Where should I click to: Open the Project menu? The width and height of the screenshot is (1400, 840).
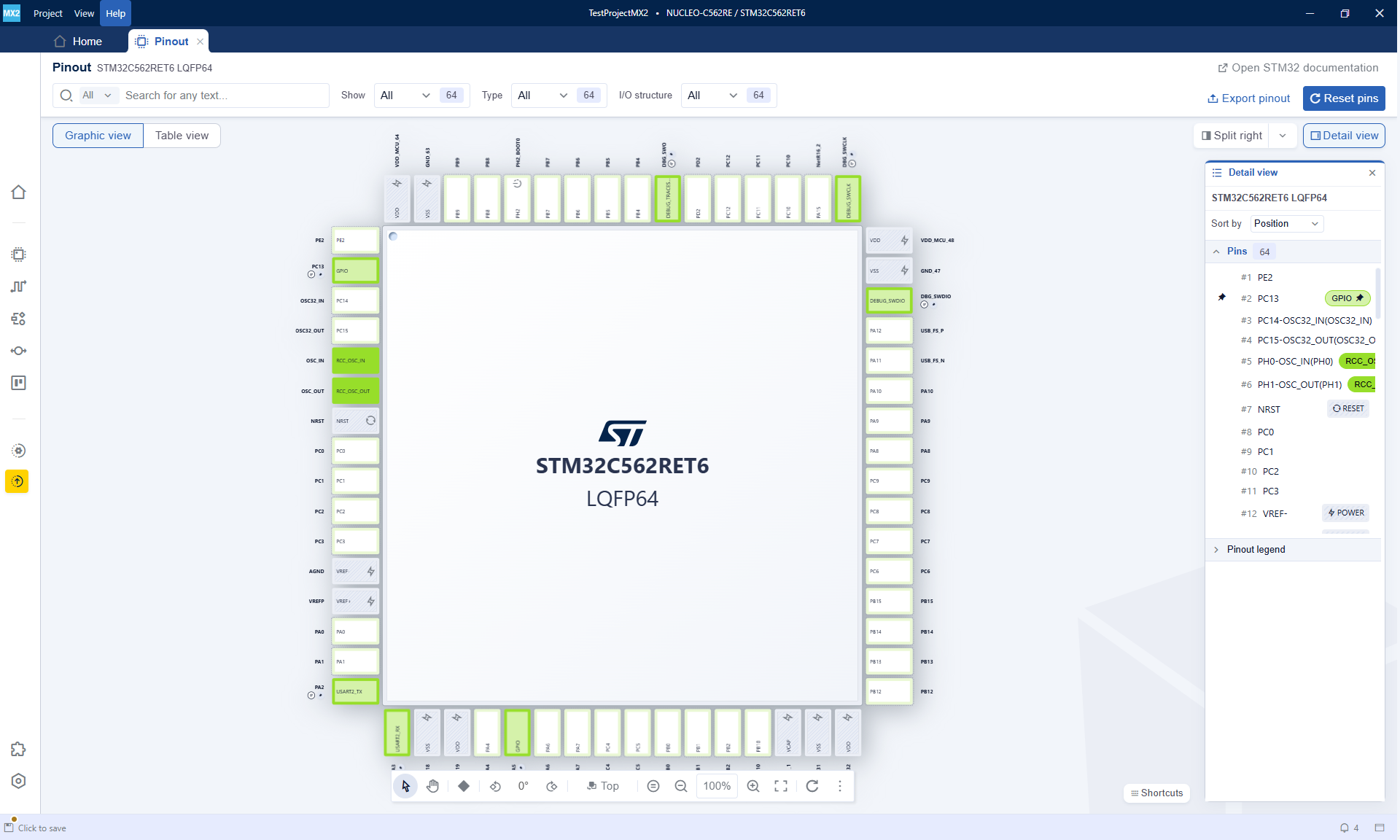click(x=47, y=13)
